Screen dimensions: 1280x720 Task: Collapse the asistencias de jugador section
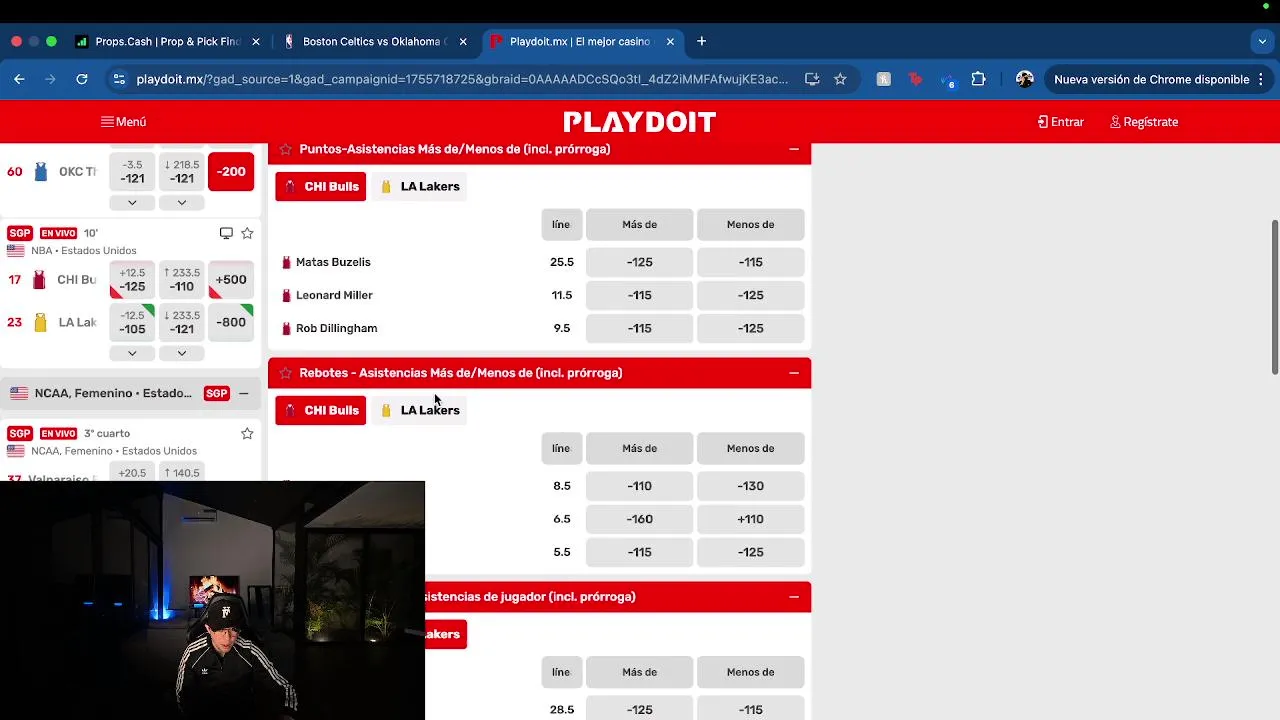(794, 597)
